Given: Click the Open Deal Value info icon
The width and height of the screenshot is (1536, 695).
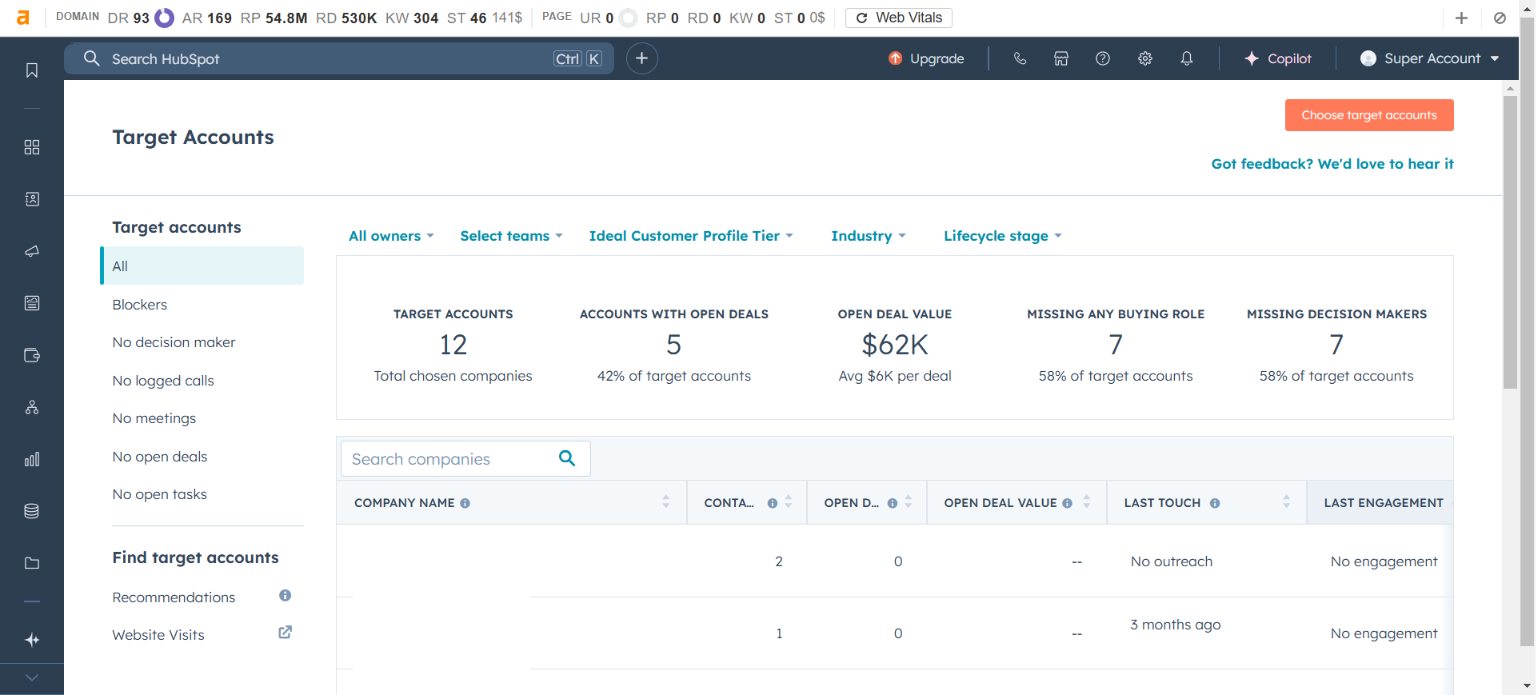Looking at the screenshot, I should pyautogui.click(x=1067, y=503).
